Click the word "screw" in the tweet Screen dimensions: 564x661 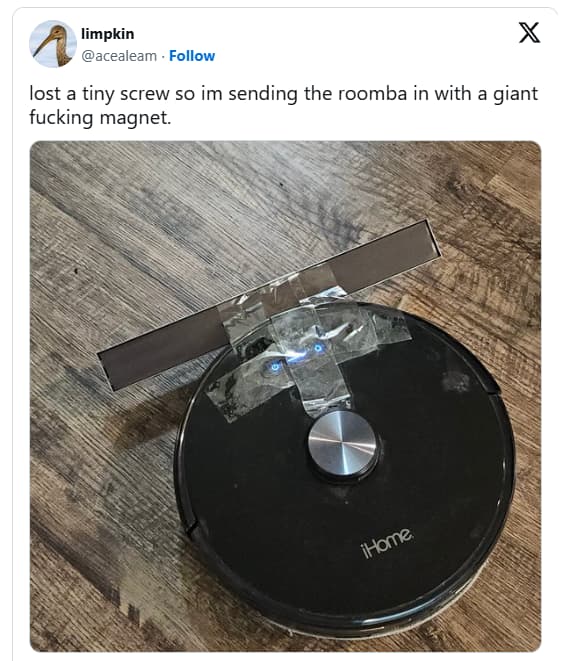click(x=145, y=94)
